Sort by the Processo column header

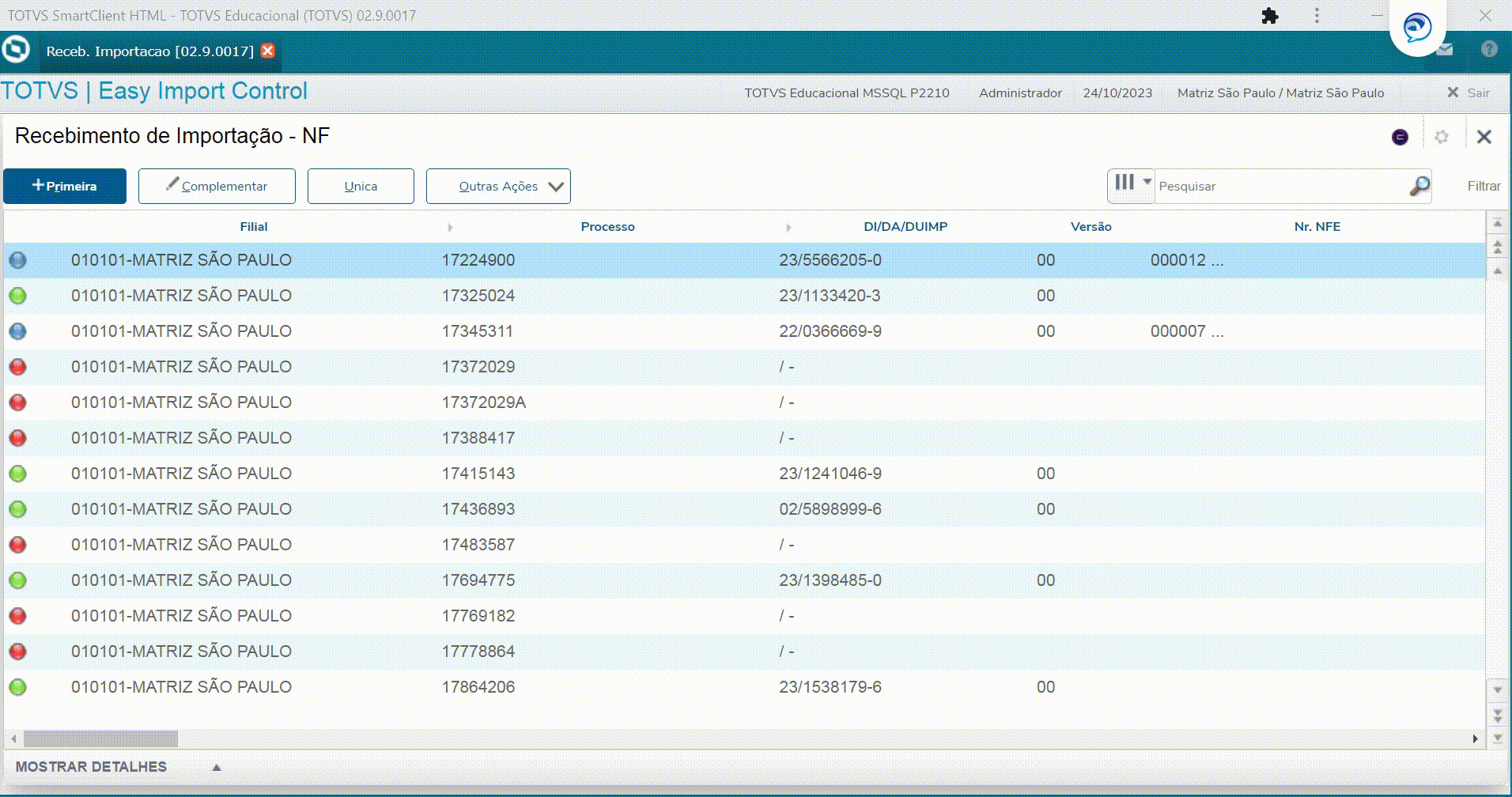pyautogui.click(x=607, y=226)
